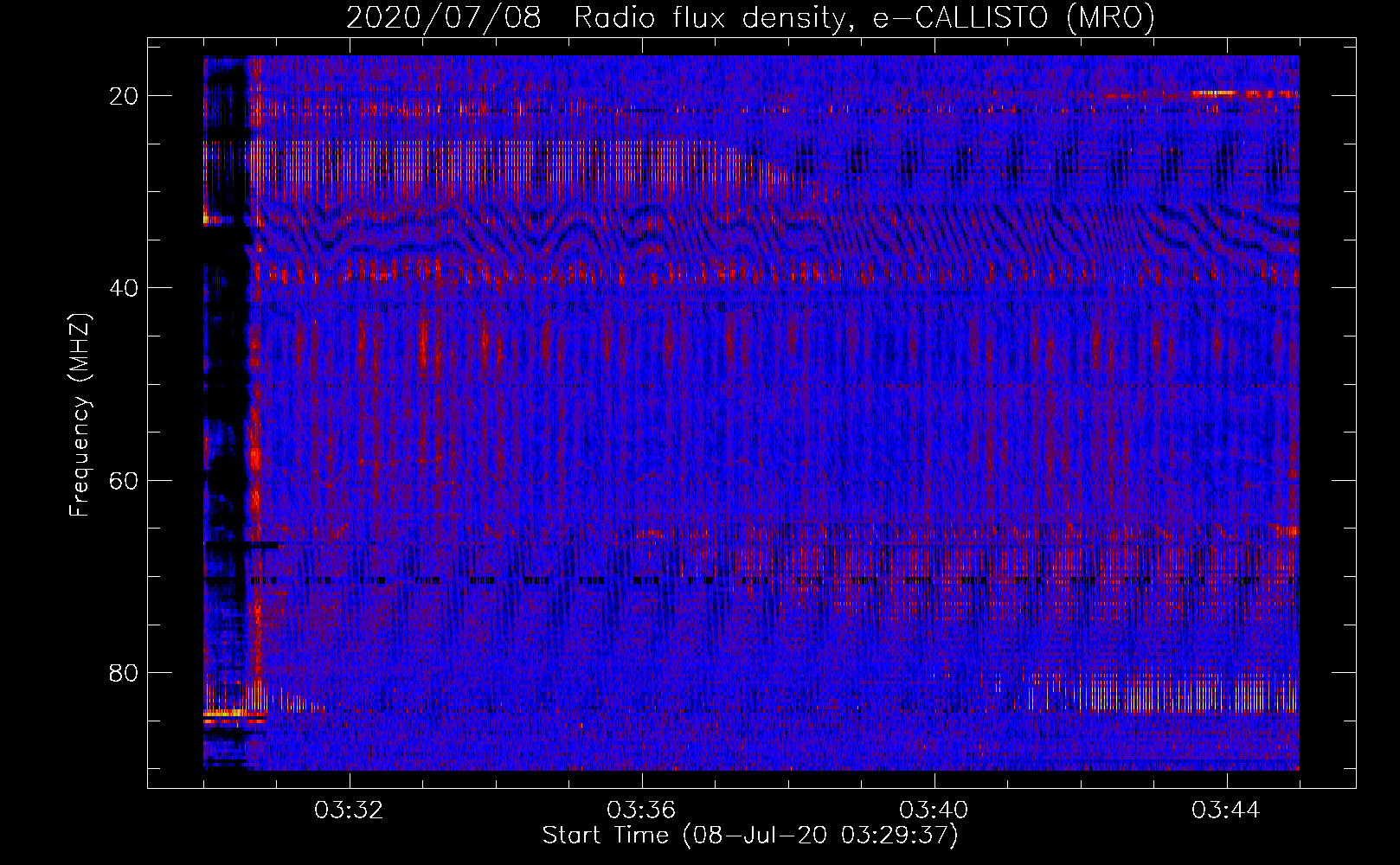Click the "03:32" time tick label
This screenshot has height=865, width=1400.
click(349, 811)
